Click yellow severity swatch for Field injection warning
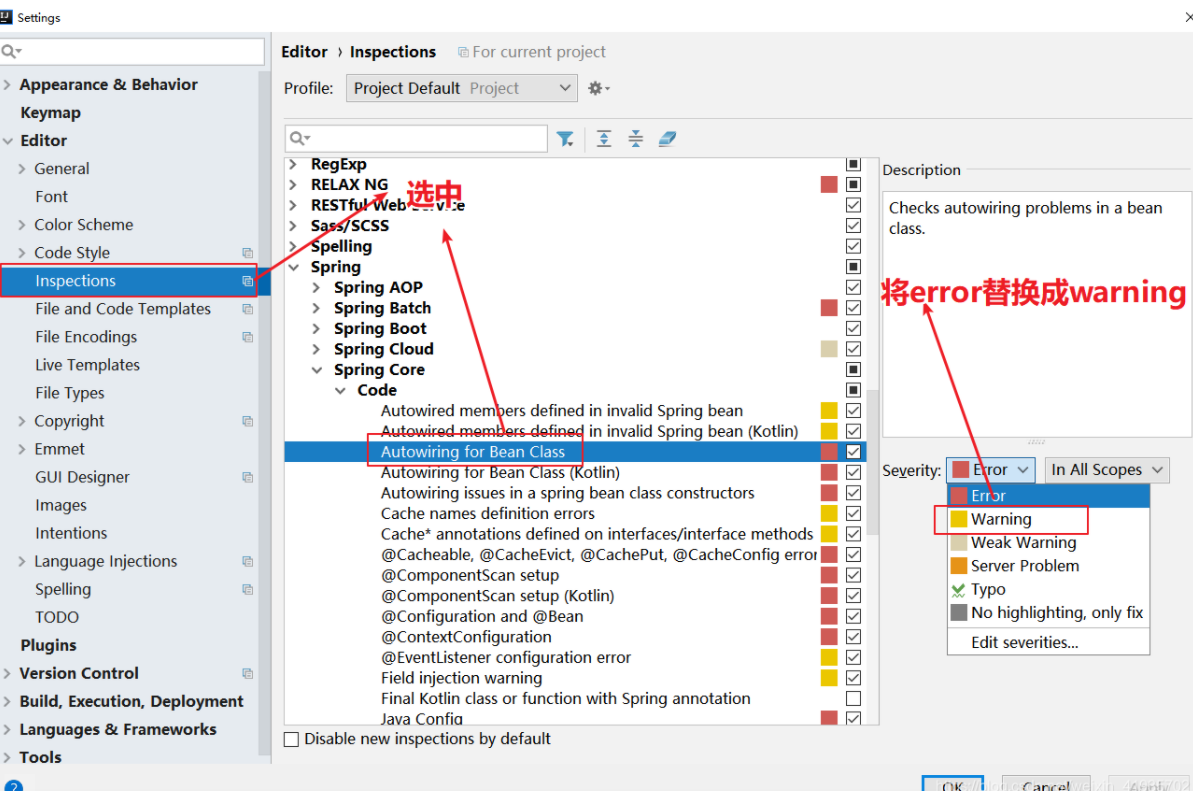This screenshot has height=791, width=1193. pyautogui.click(x=829, y=678)
